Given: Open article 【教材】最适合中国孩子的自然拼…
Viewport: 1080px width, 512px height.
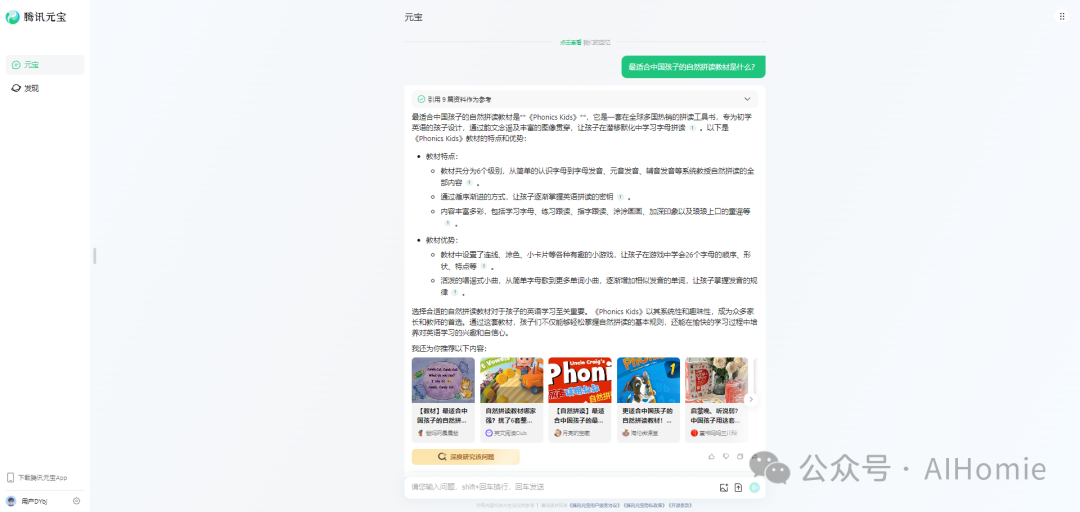Looking at the screenshot, I should [443, 415].
